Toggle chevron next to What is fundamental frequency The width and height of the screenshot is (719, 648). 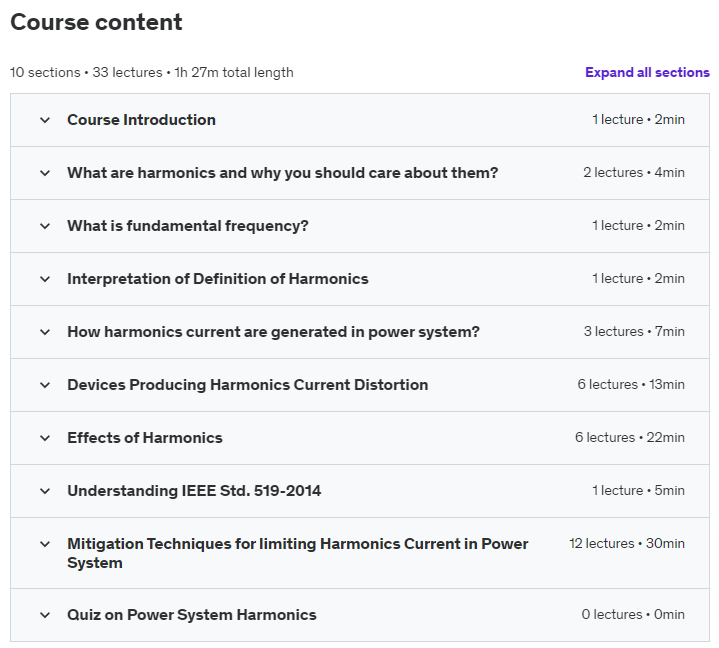click(45, 226)
